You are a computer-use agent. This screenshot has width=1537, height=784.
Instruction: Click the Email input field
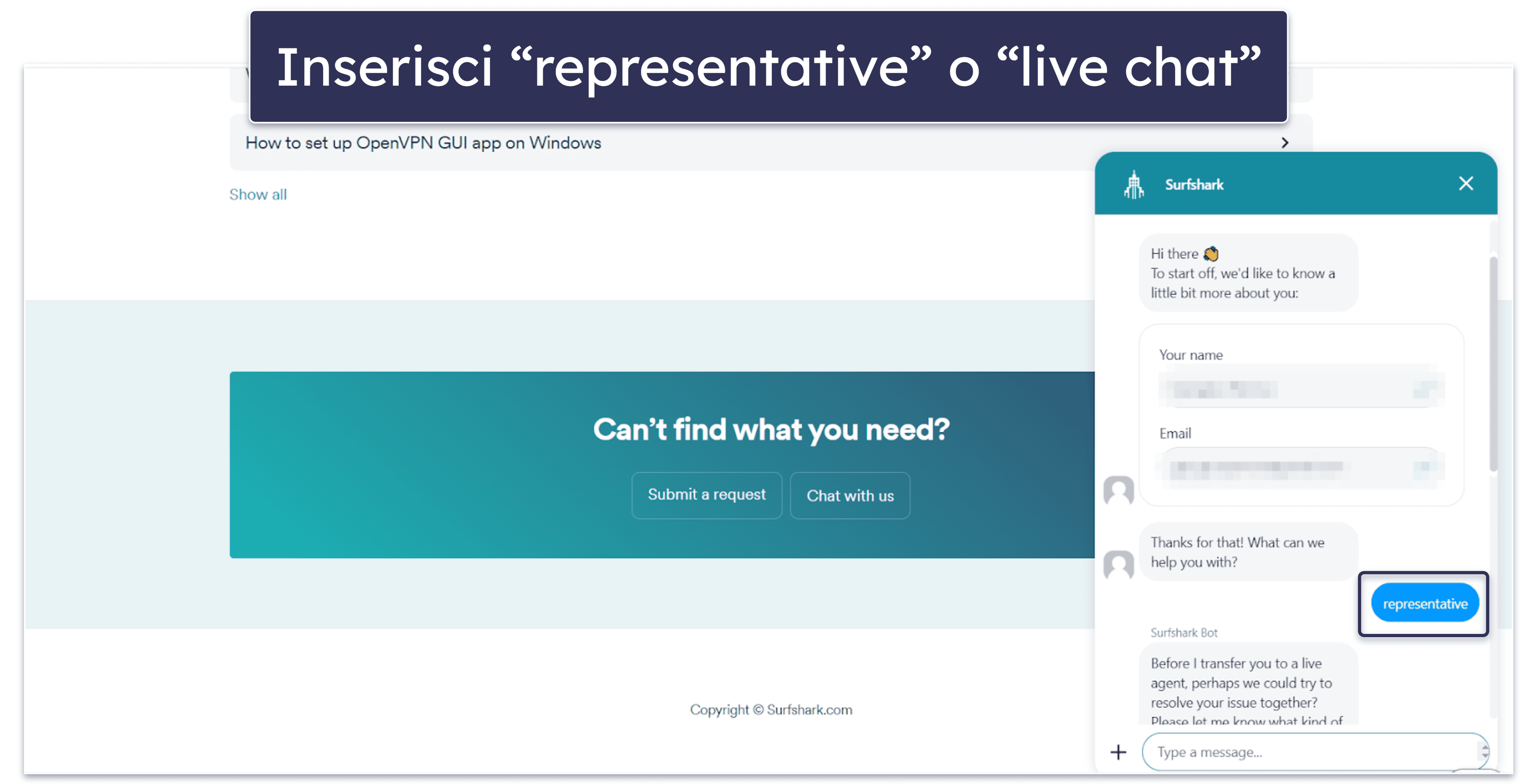point(1301,467)
